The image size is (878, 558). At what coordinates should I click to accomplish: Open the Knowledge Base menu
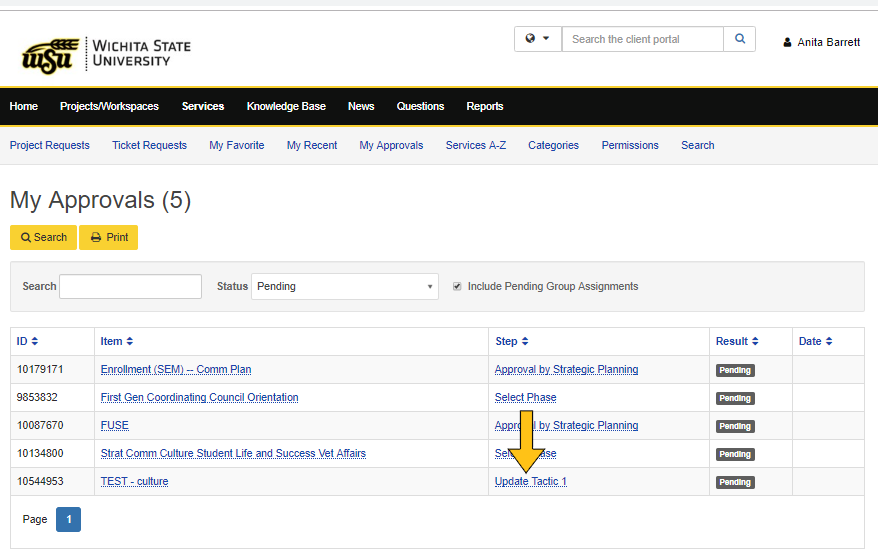(x=286, y=106)
